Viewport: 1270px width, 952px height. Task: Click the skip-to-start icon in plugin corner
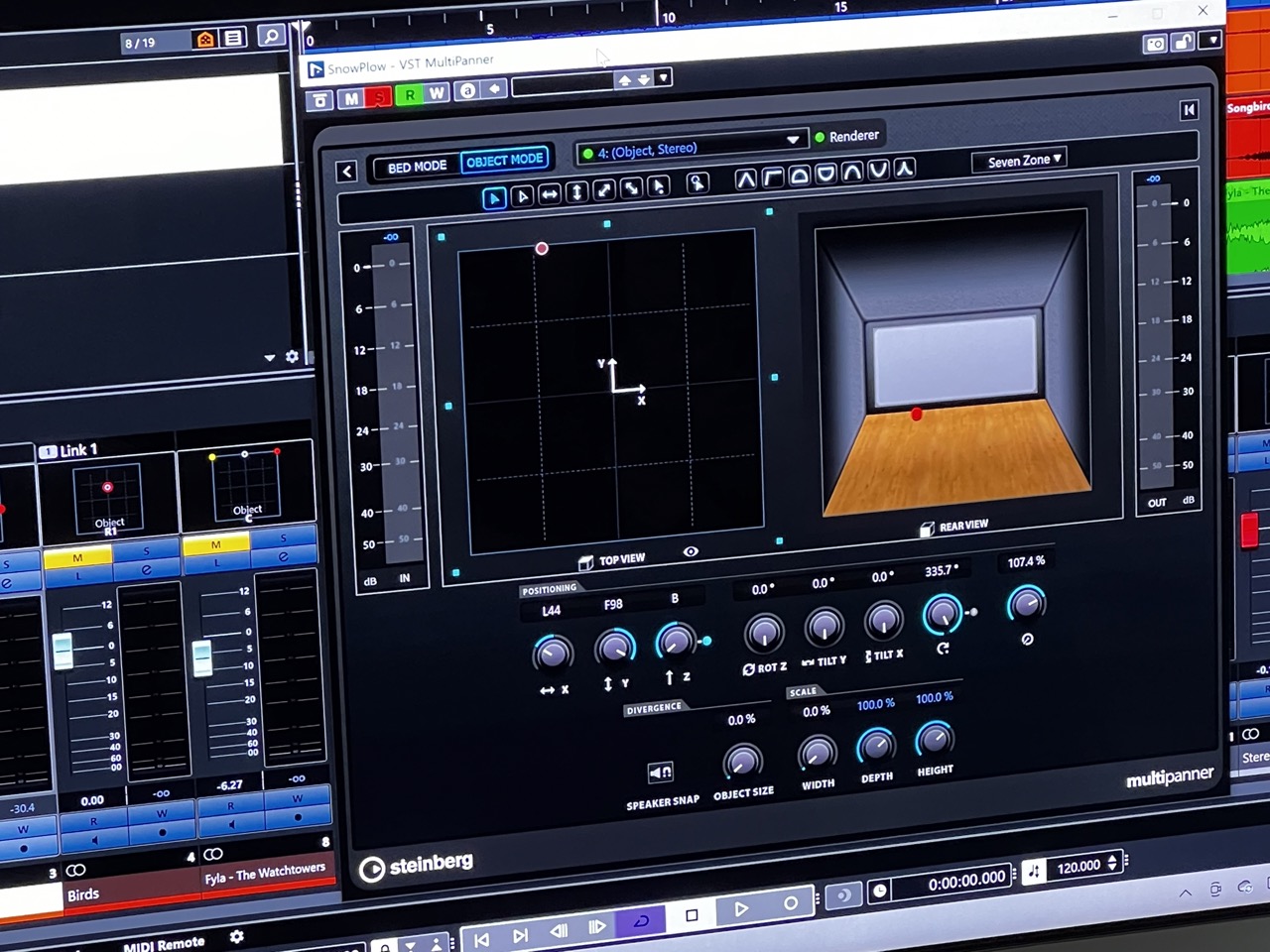tap(1189, 110)
